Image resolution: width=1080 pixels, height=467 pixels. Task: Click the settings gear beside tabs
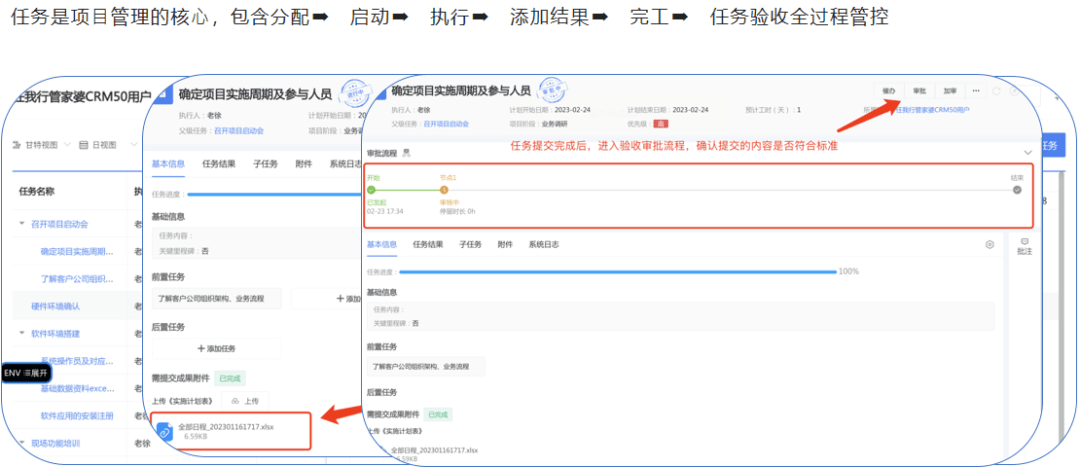989,244
